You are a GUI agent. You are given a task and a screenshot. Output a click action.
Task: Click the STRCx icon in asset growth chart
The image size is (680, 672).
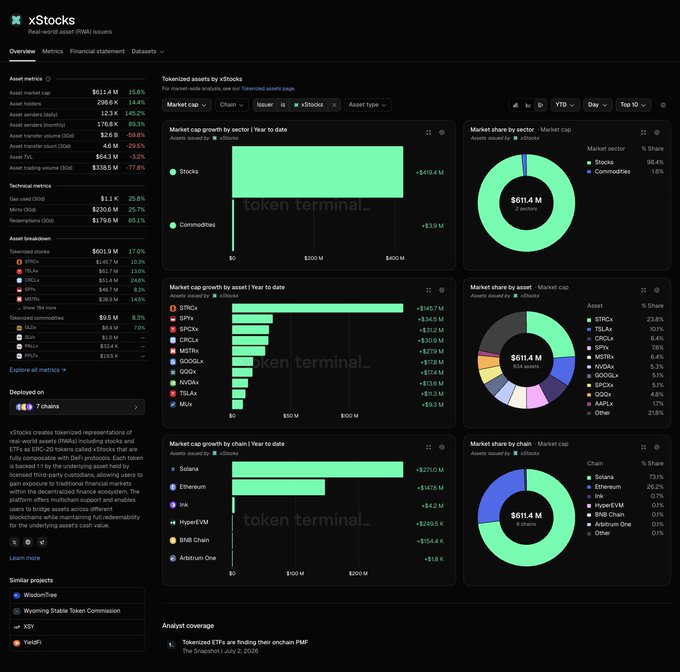point(173,308)
